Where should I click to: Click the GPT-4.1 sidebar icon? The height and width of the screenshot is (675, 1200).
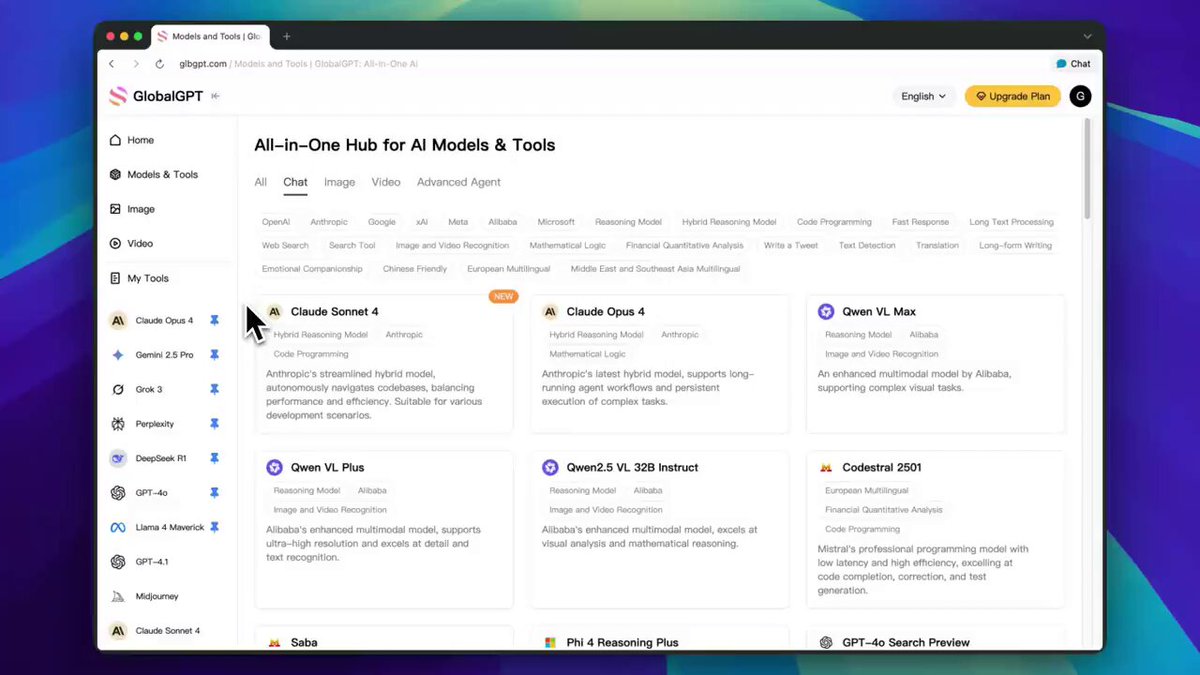118,562
